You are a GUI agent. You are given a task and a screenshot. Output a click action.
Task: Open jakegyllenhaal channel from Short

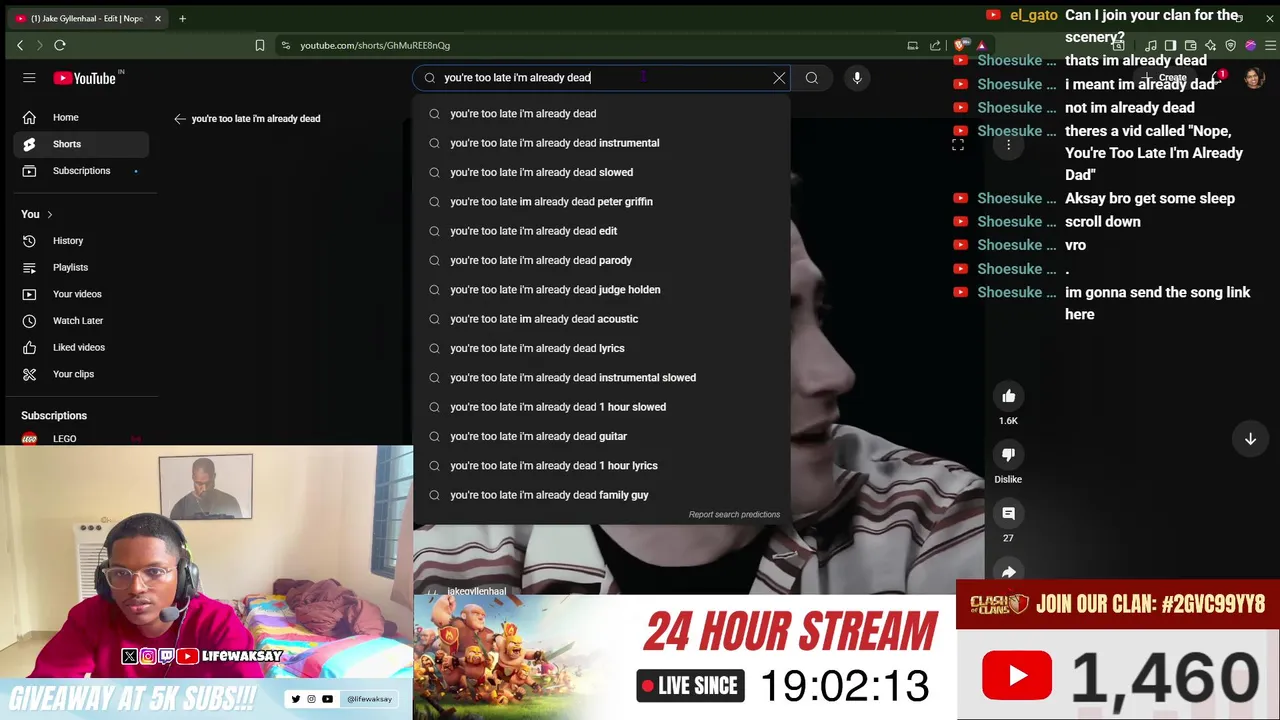point(476,591)
